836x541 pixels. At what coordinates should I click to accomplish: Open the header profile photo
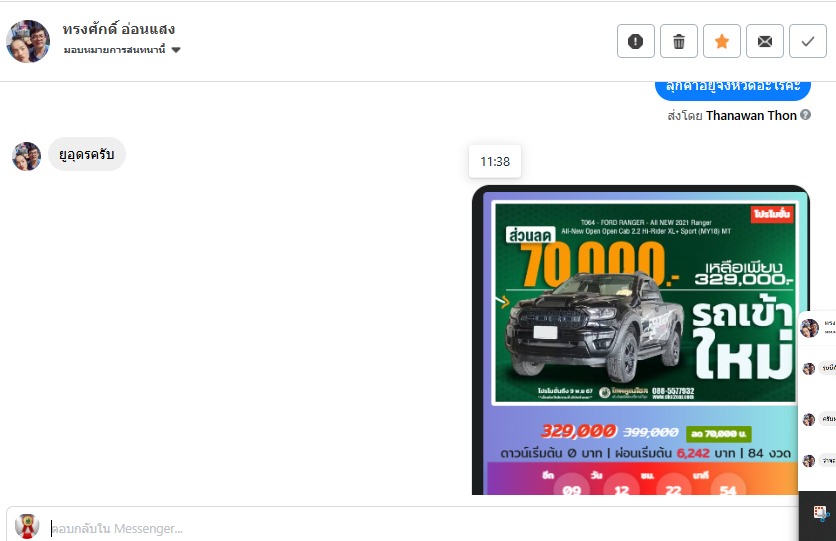(28, 41)
